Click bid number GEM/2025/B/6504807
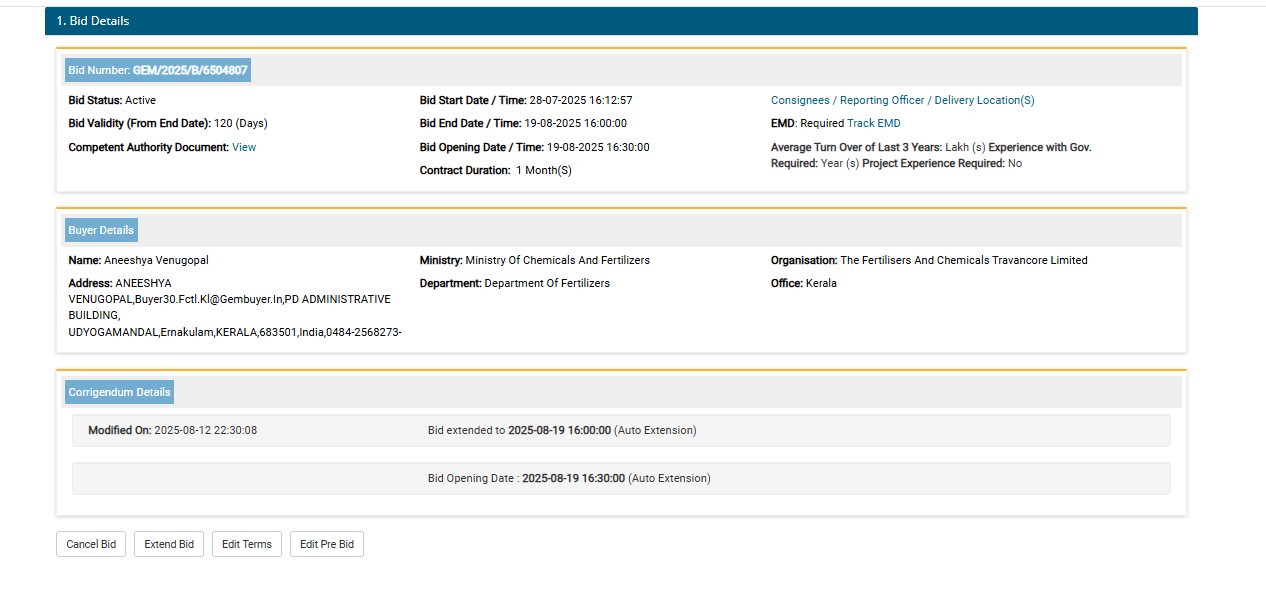1266x596 pixels. tap(190, 70)
